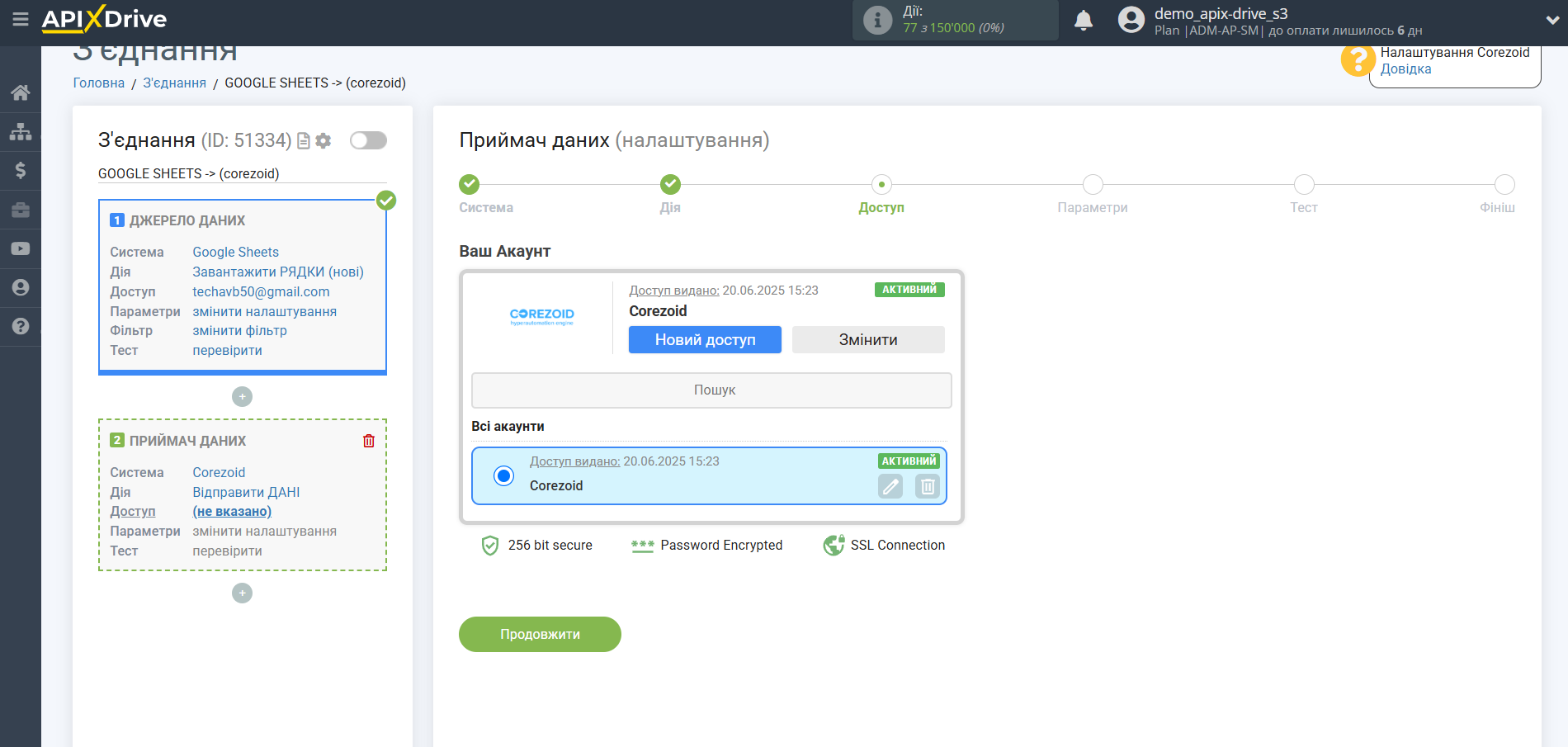Open the connection settings gear

pyautogui.click(x=324, y=141)
